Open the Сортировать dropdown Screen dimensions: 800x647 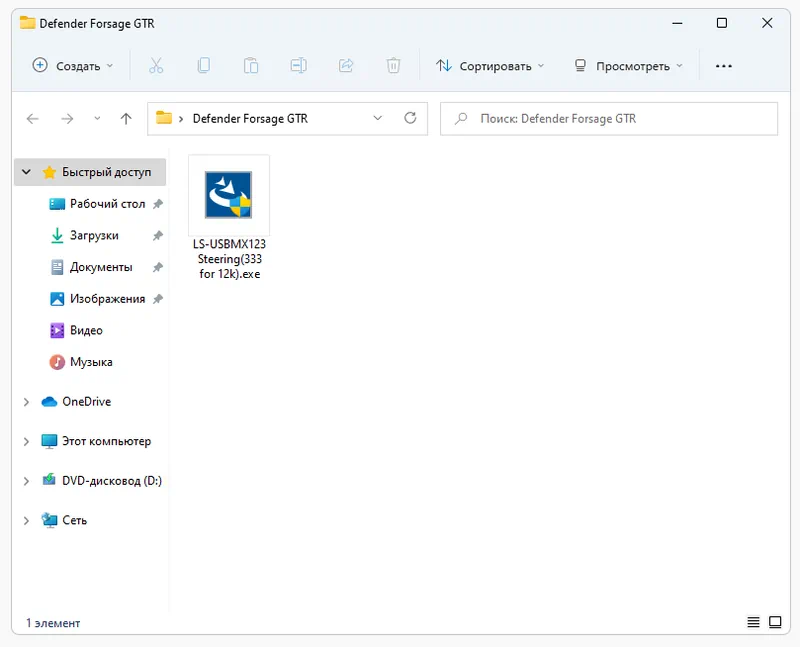[490, 65]
